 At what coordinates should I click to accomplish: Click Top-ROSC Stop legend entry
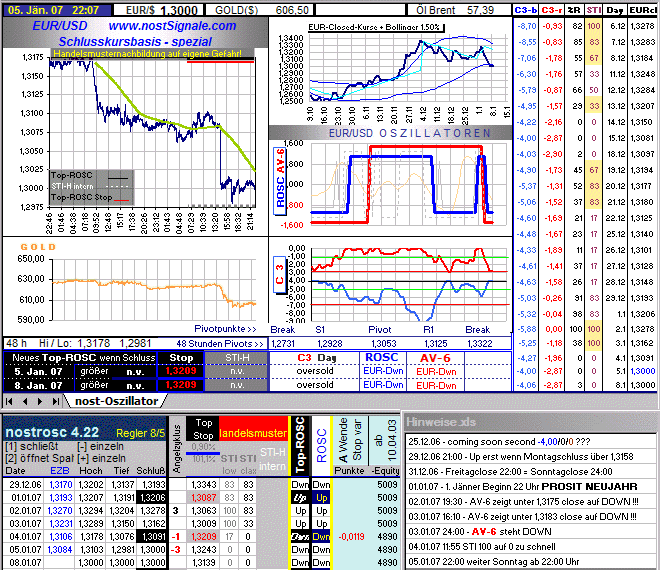point(90,198)
